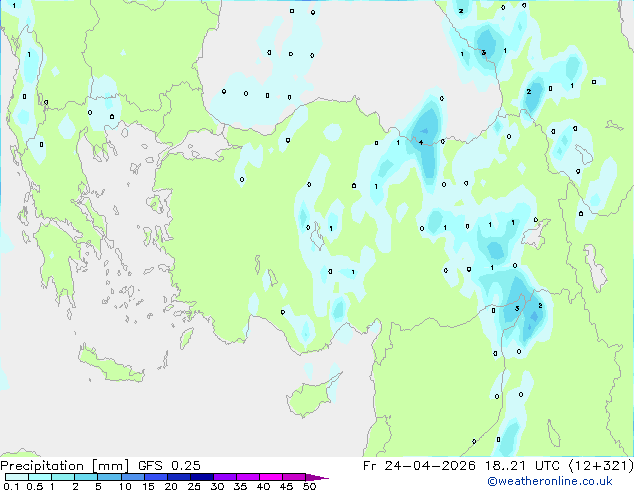
Task: Click the 35–40 mm legend color swatch
Action: pyautogui.click(x=247, y=477)
